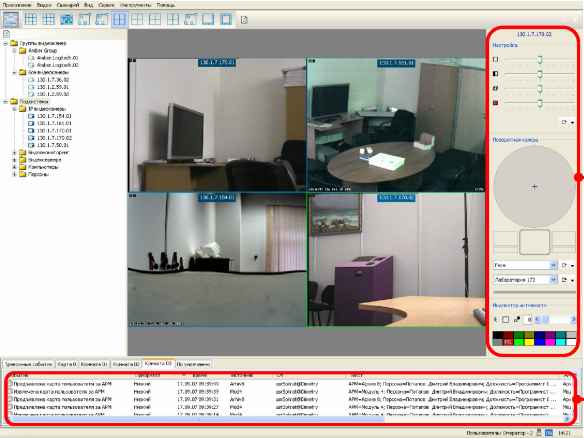Viewport: 584px width, 438px height.
Task: Click the refresh icon right of the layout icons
Action: pyautogui.click(x=244, y=20)
